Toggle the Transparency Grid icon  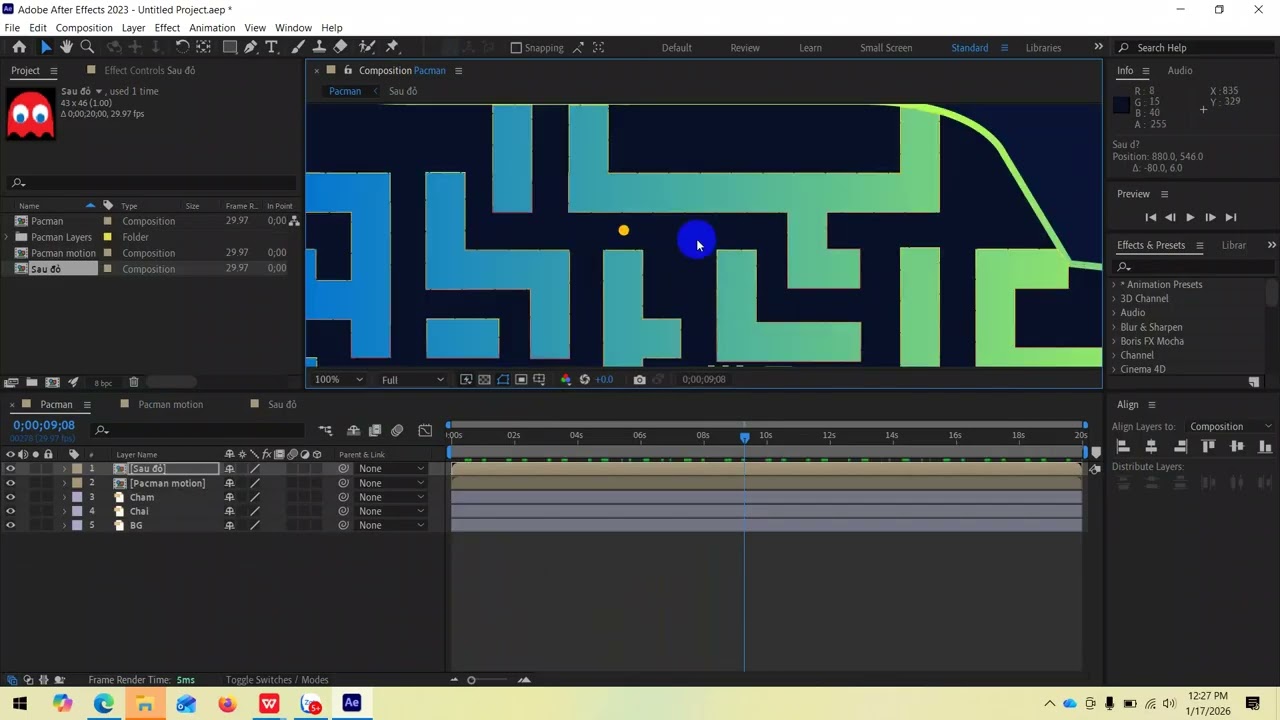click(484, 380)
